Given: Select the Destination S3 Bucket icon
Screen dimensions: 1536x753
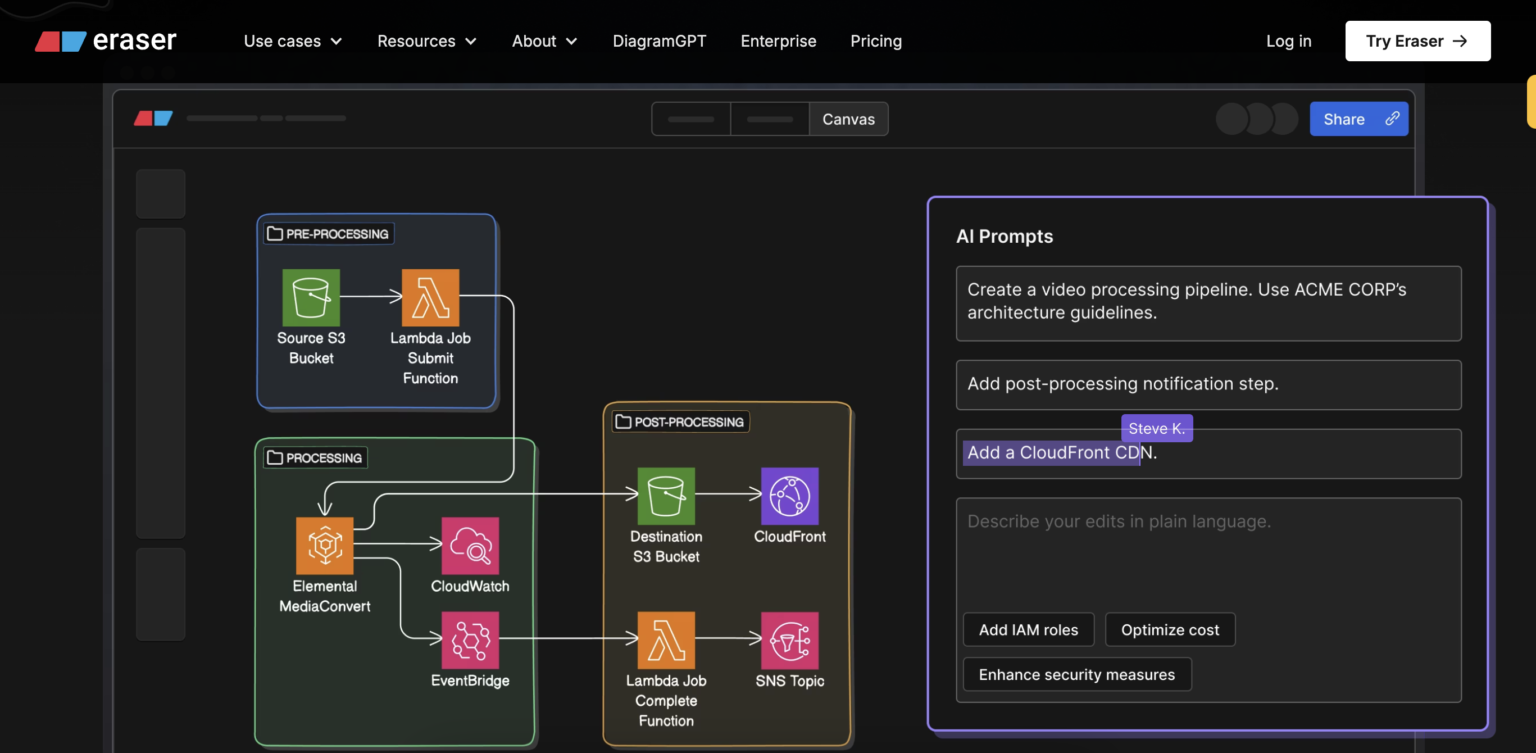Looking at the screenshot, I should point(666,496).
